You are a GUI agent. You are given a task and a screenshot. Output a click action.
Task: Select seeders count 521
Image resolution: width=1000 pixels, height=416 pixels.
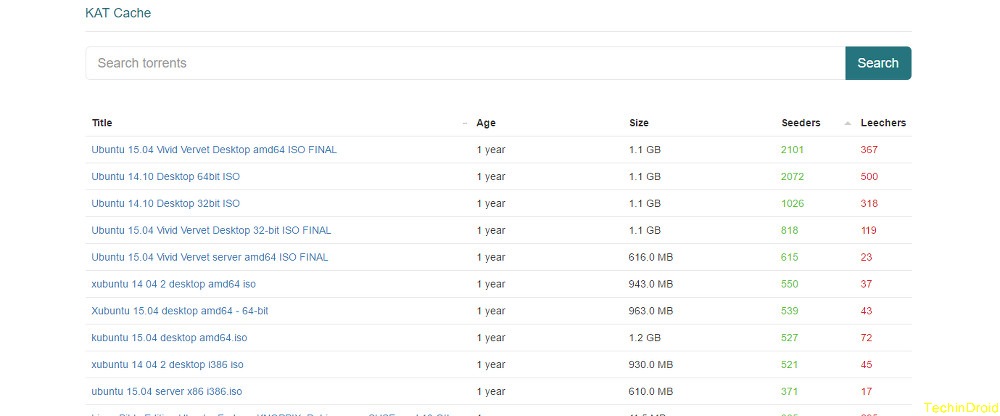tap(789, 365)
